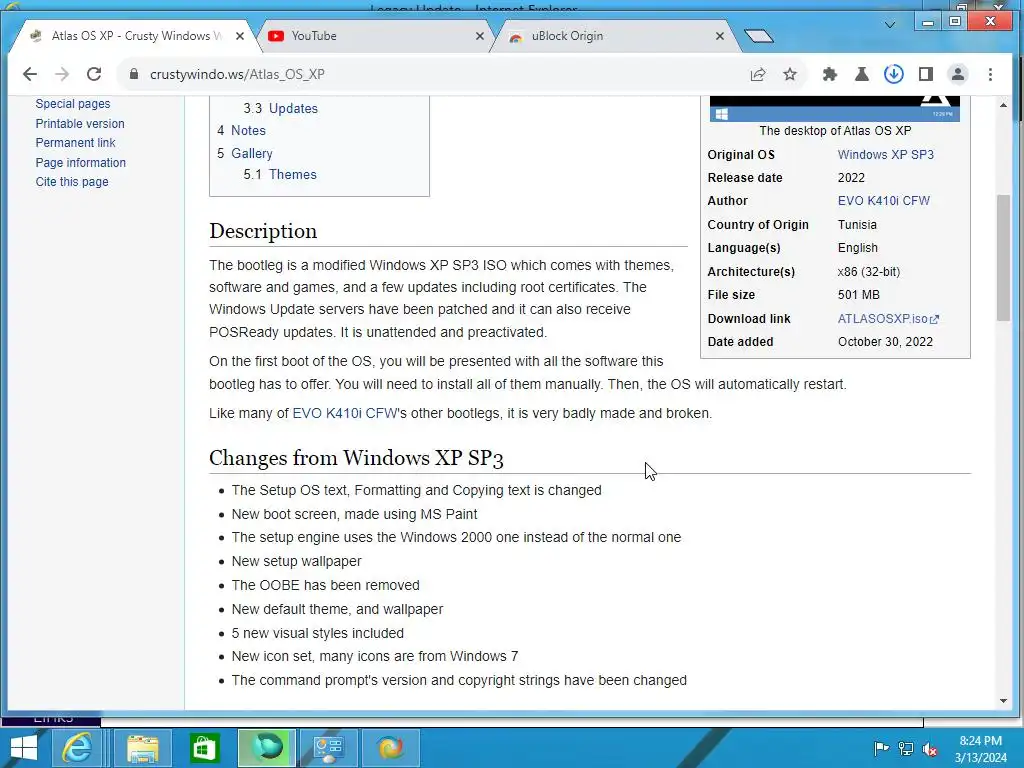Reload the current page
Screen dimensions: 1024x768
pos(94,74)
